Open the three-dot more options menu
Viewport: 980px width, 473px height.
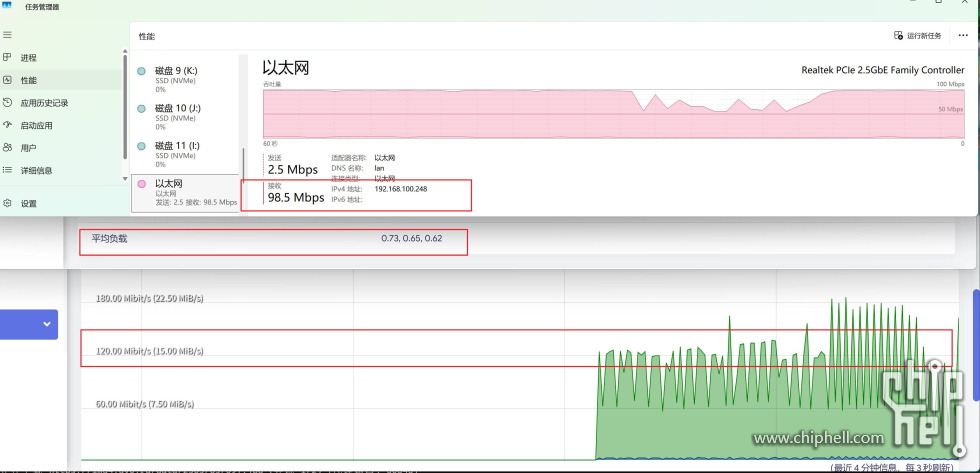pyautogui.click(x=962, y=36)
